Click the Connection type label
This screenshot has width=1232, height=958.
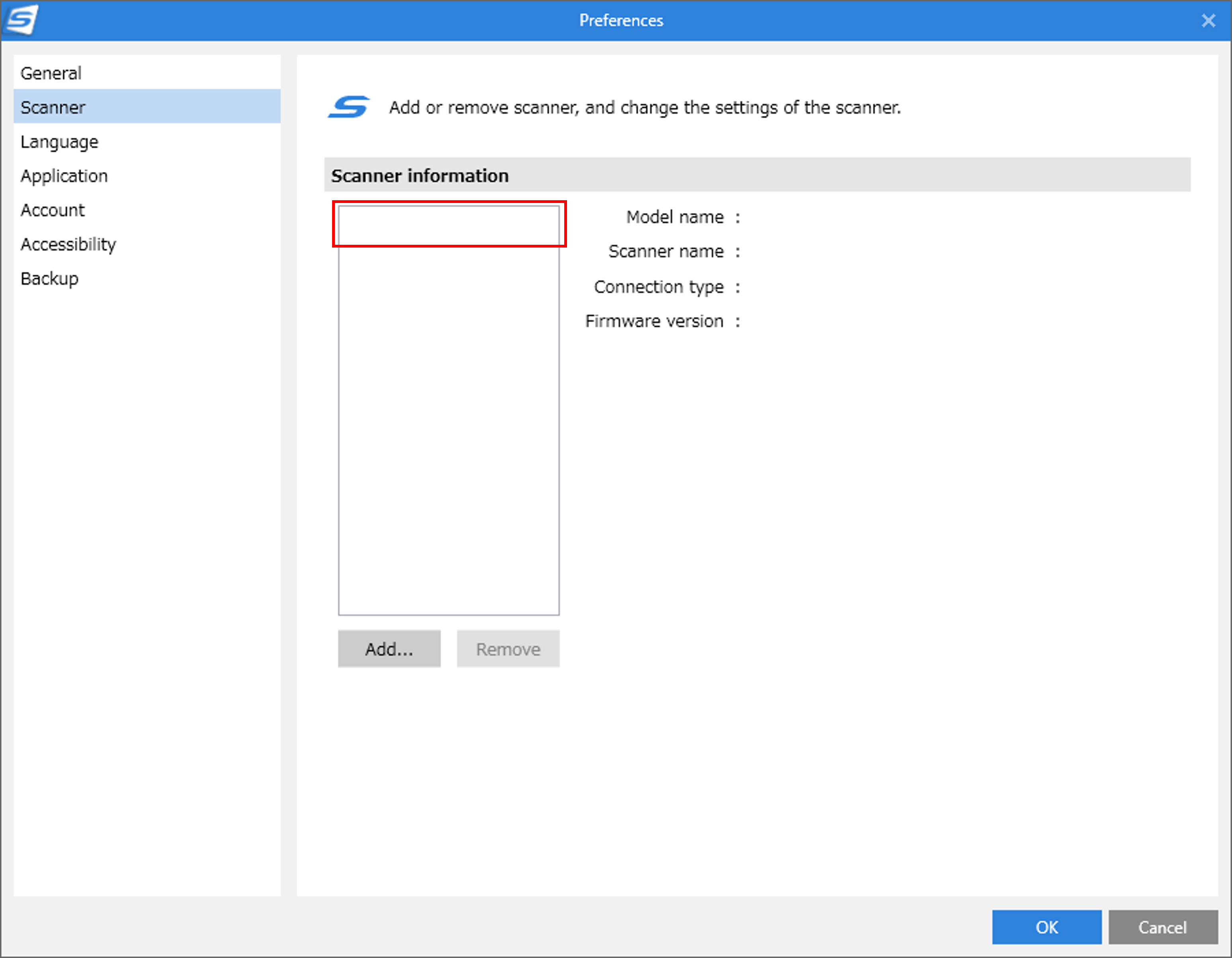click(658, 287)
